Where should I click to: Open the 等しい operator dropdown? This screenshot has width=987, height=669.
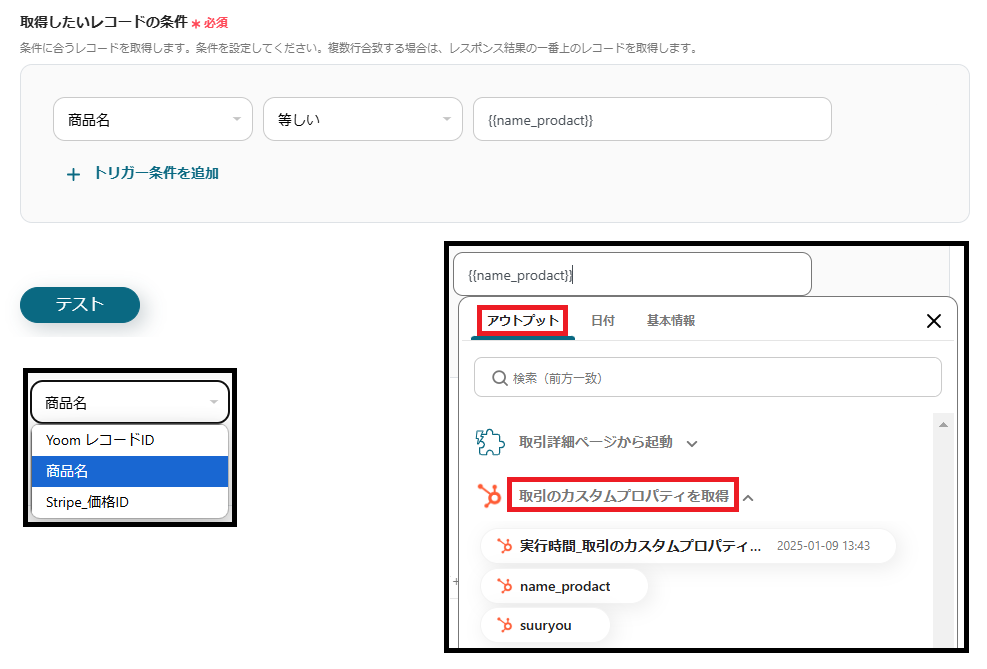tap(363, 119)
